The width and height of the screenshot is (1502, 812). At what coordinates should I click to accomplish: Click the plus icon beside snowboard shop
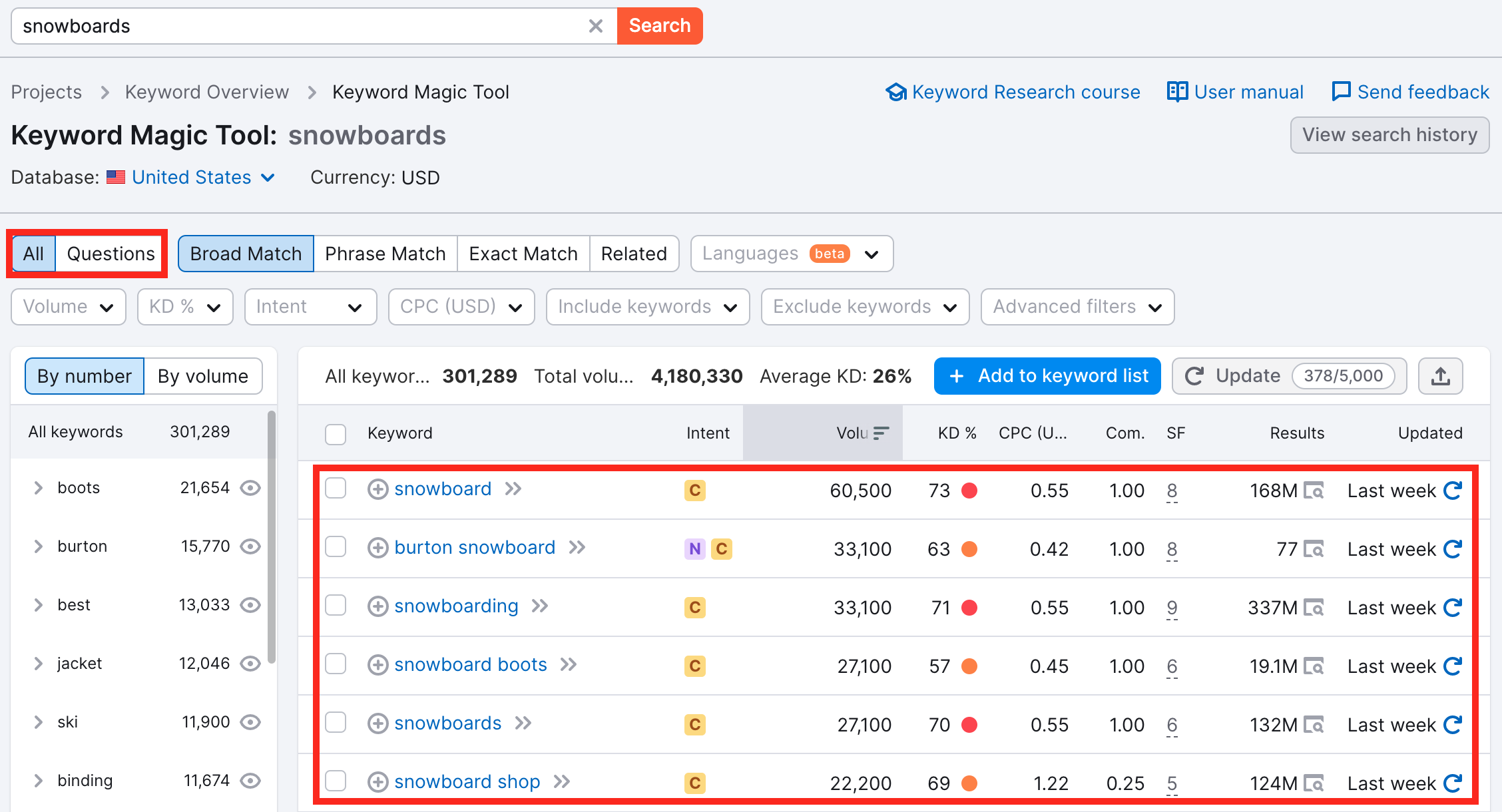(377, 782)
